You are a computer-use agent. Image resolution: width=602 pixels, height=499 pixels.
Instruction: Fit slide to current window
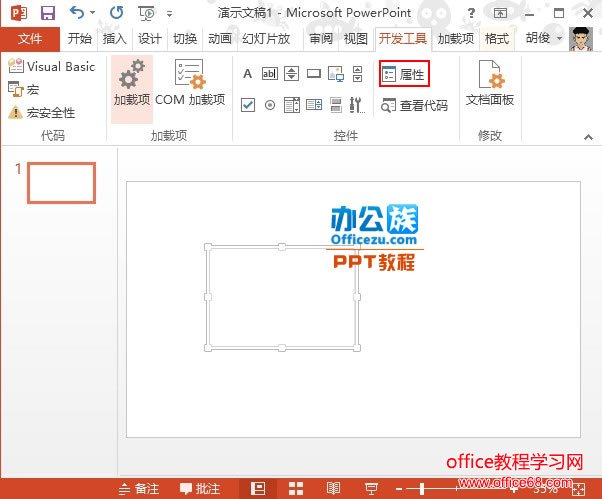tap(579, 489)
